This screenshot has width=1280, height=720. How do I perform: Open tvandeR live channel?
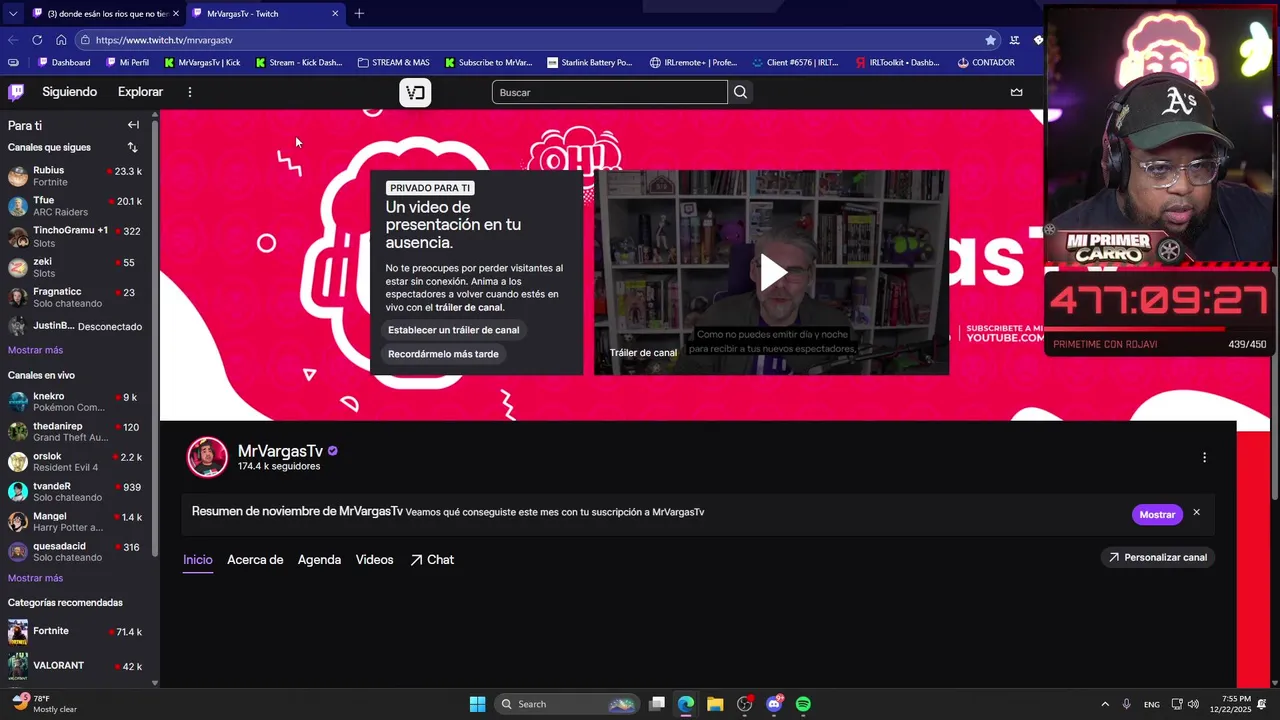click(78, 491)
